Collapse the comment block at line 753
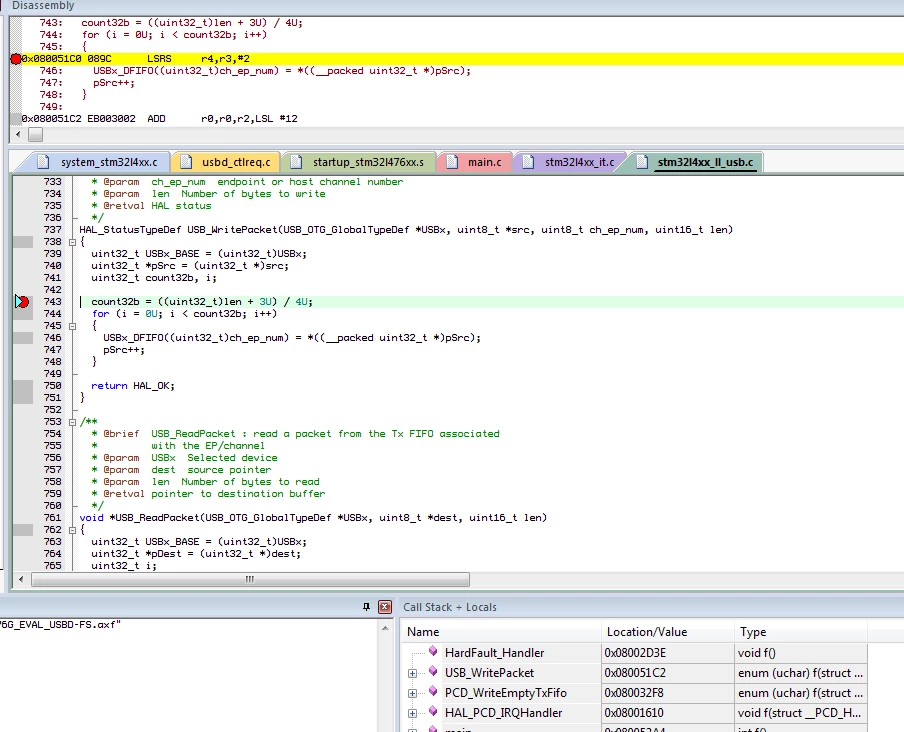 (72, 422)
